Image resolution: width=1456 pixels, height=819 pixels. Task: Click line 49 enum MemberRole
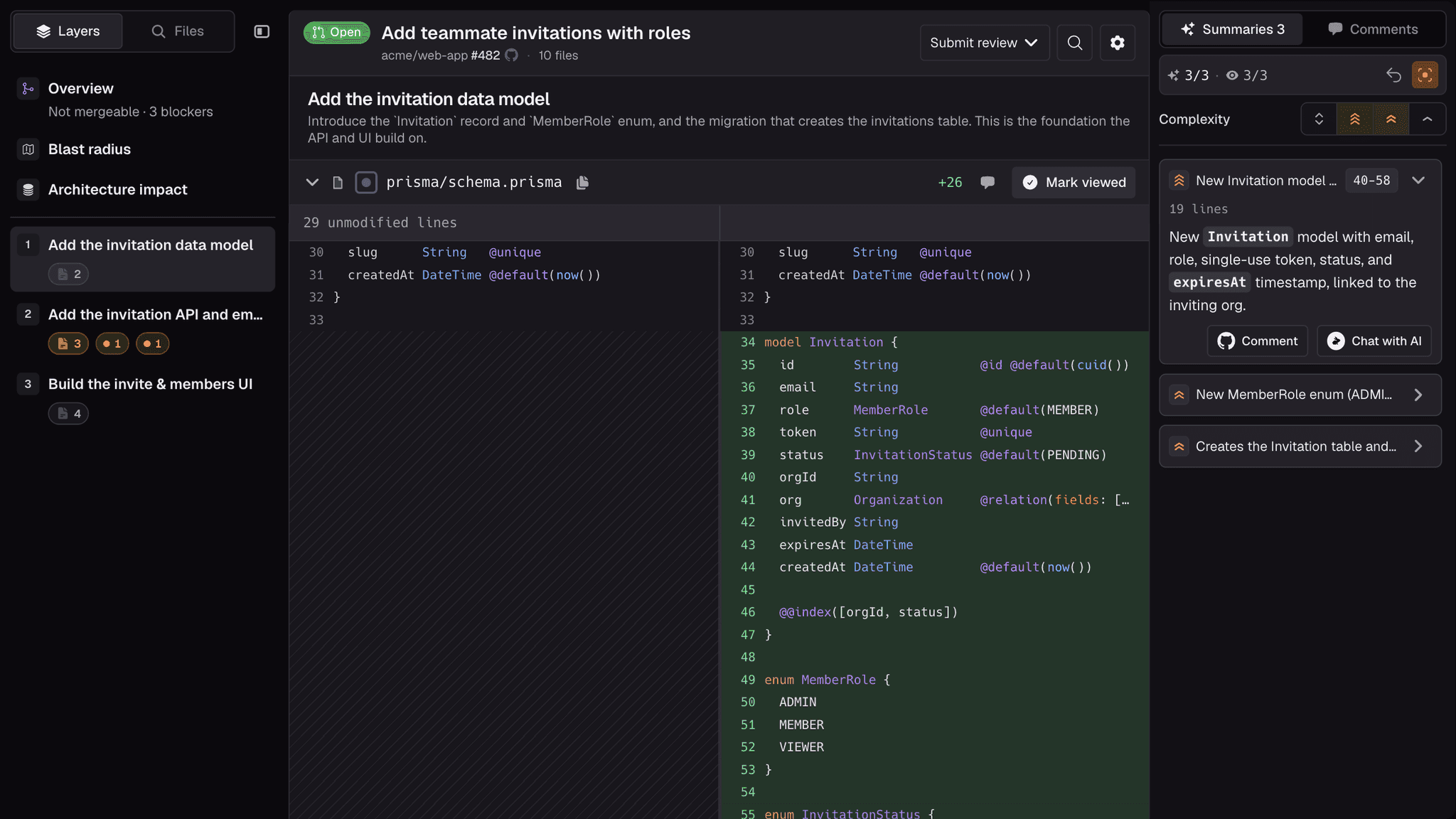click(934, 680)
